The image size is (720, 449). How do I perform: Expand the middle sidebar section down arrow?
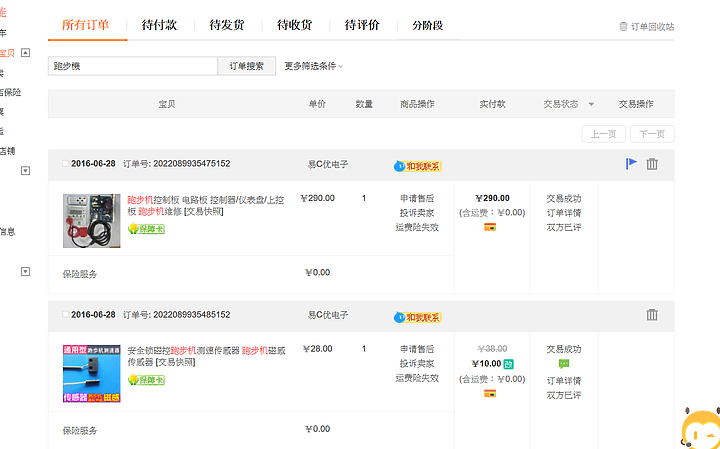[x=26, y=171]
